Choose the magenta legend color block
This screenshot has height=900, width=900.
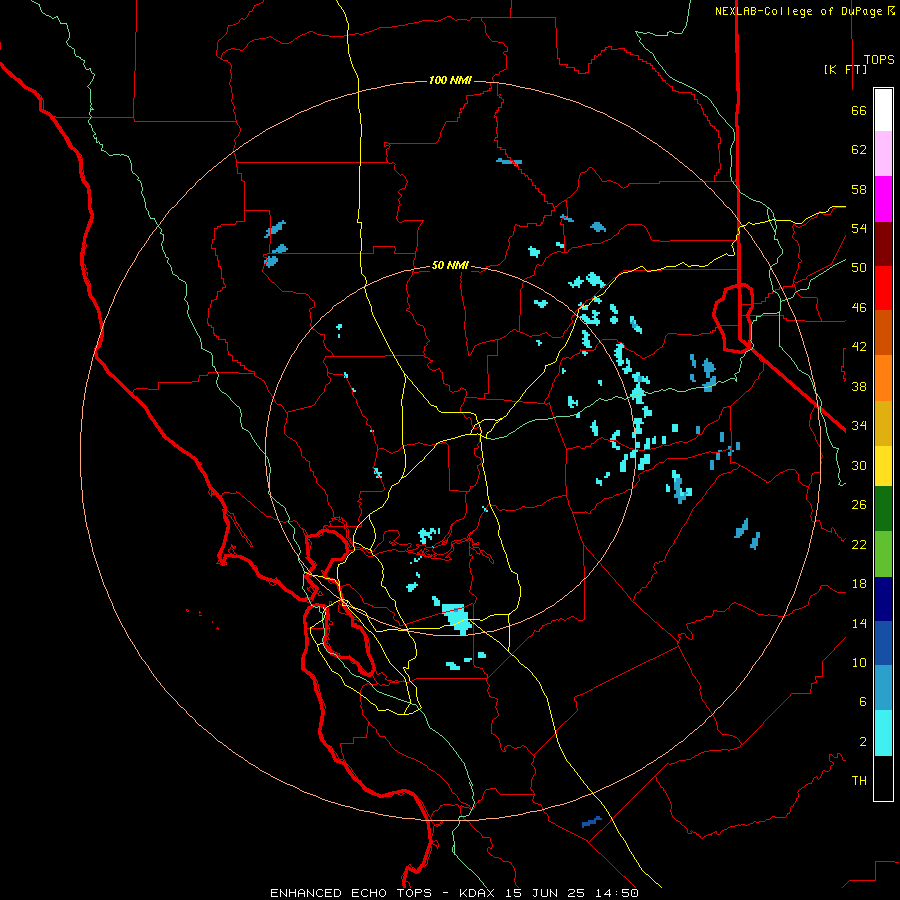[883, 199]
